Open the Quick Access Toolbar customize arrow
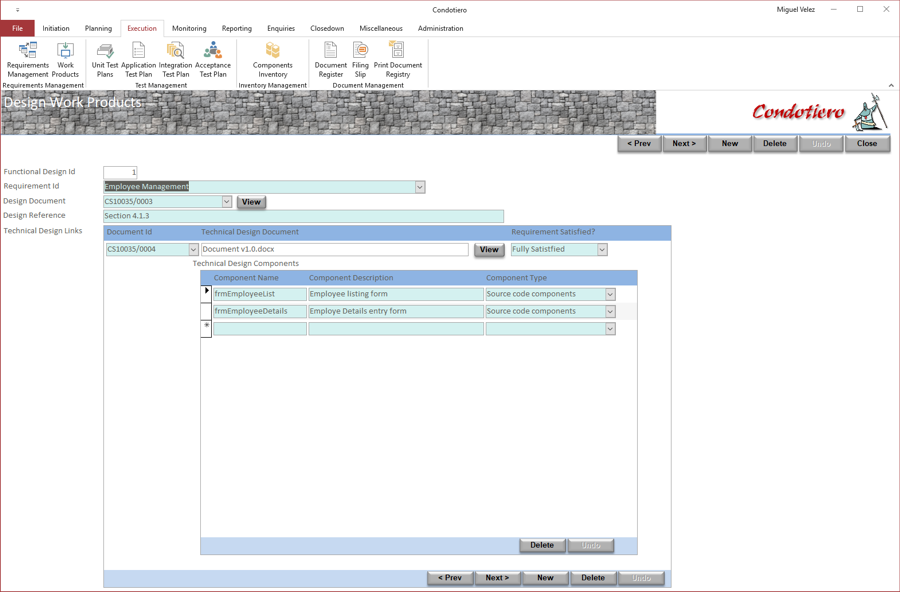The height and width of the screenshot is (592, 900). pos(17,10)
